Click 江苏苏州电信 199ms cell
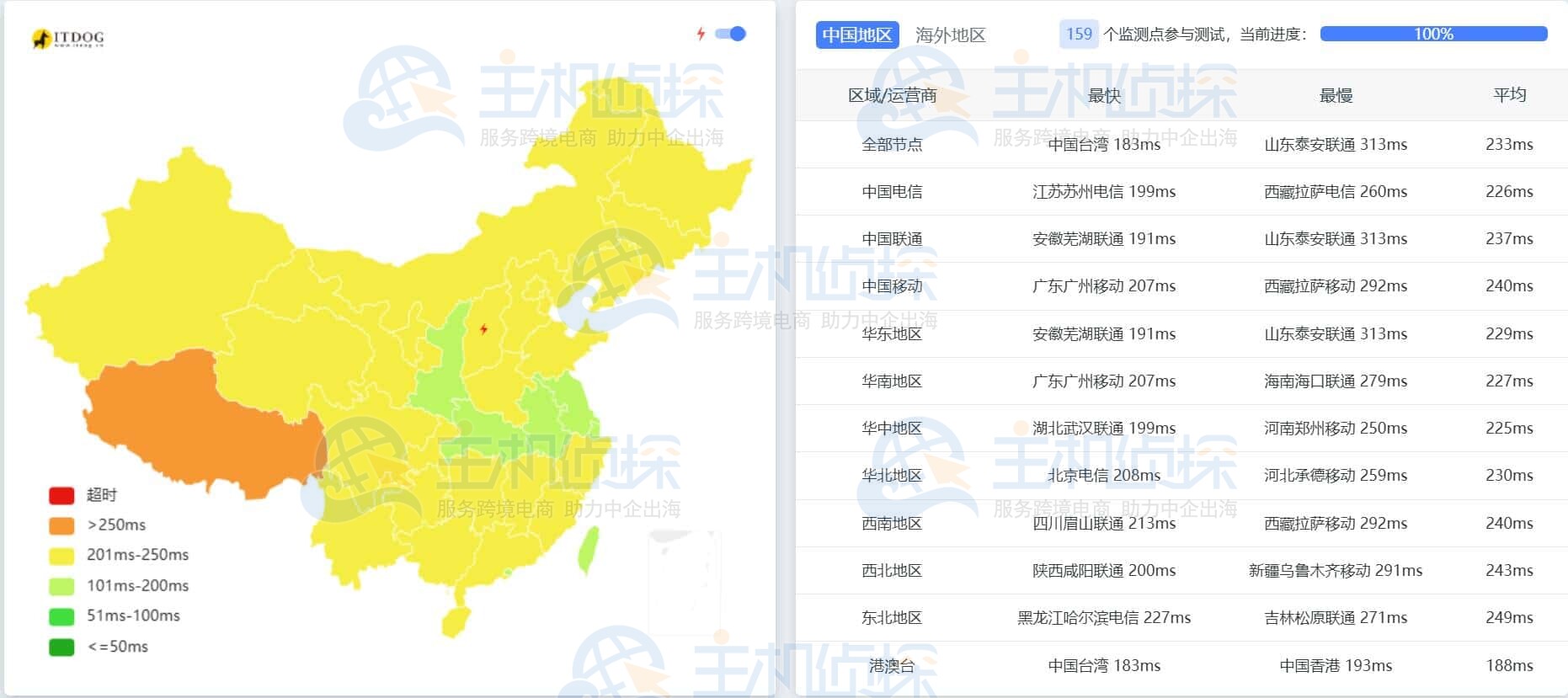Screen dimensions: 1568x698 pyautogui.click(x=1104, y=191)
